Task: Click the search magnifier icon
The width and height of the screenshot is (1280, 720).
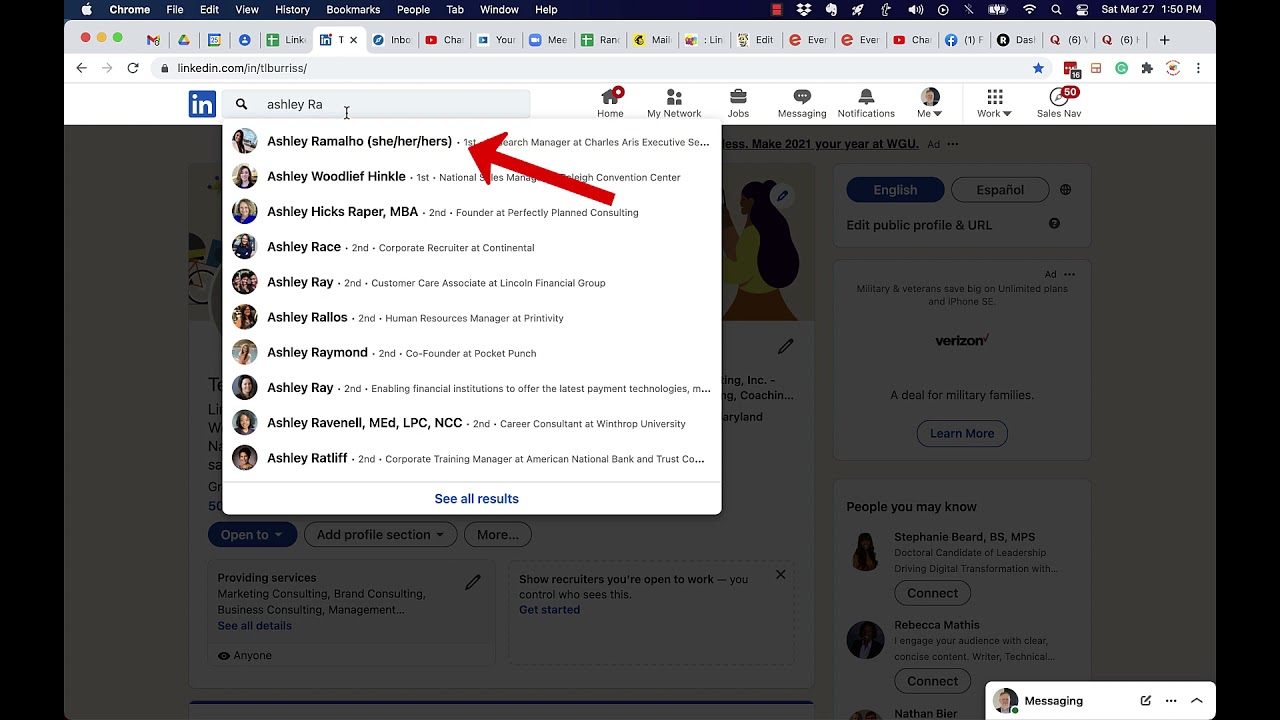Action: (241, 104)
